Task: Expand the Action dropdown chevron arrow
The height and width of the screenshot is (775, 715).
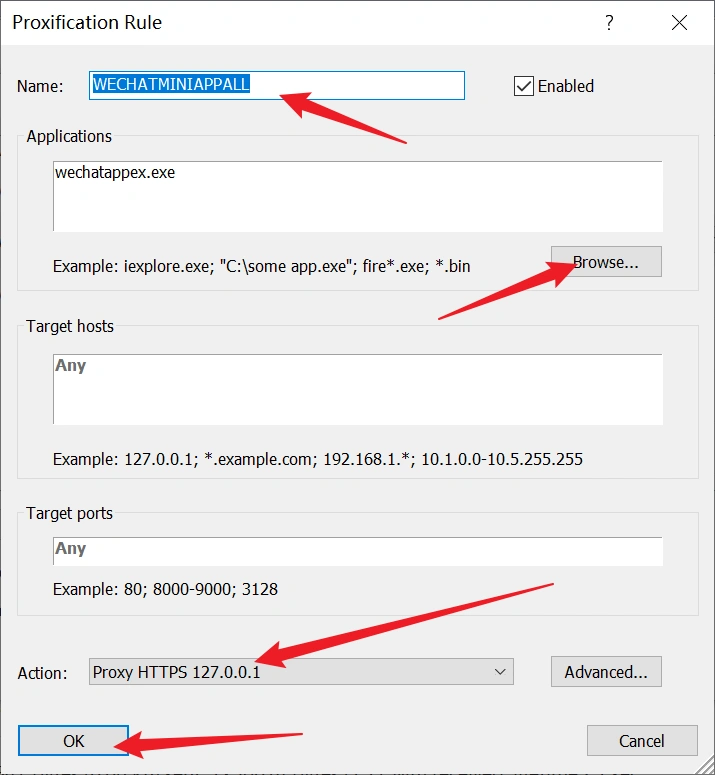Action: click(500, 672)
